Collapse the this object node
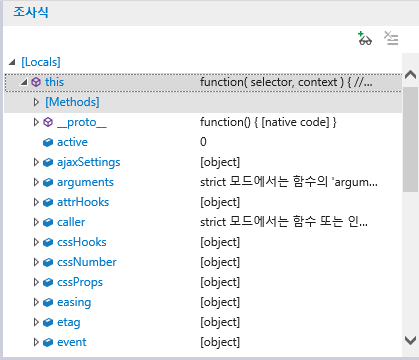 (x=24, y=82)
